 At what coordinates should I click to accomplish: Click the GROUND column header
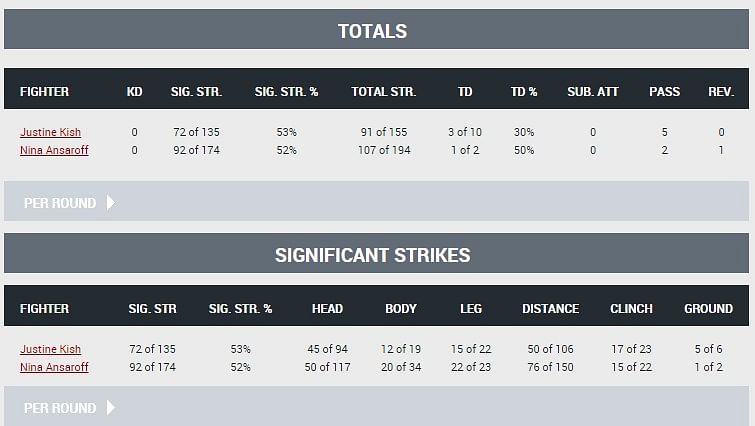click(x=708, y=309)
